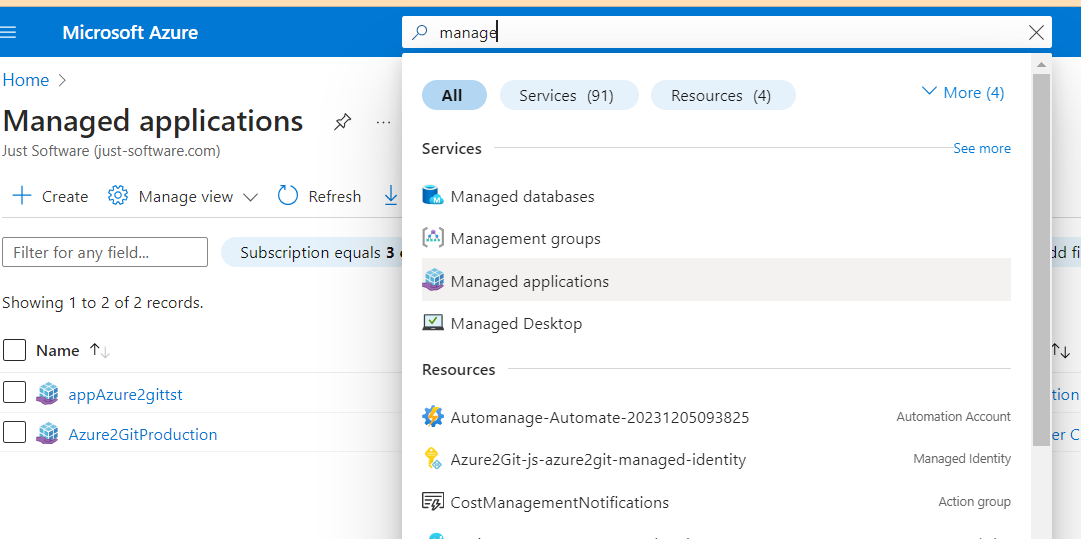Image resolution: width=1081 pixels, height=539 pixels.
Task: Click the Manage view gear icon
Action: tap(118, 196)
